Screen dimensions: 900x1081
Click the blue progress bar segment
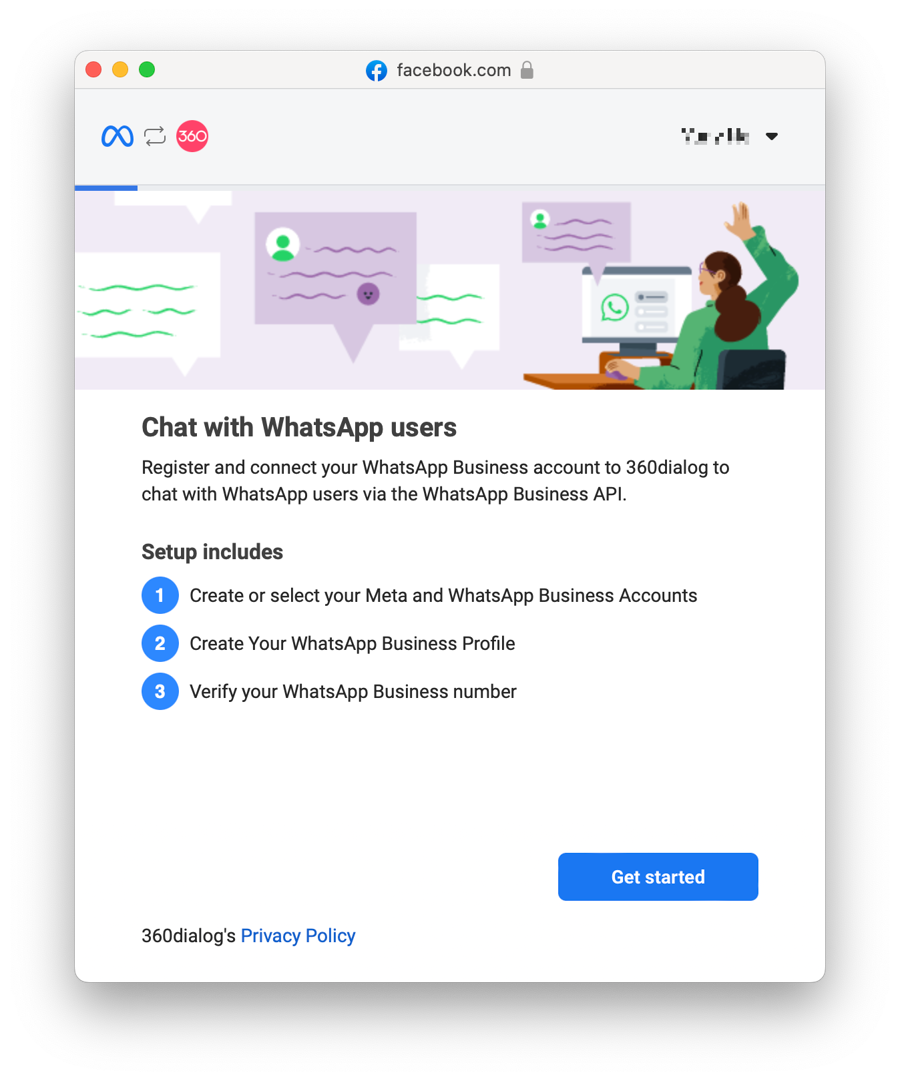[x=106, y=188]
